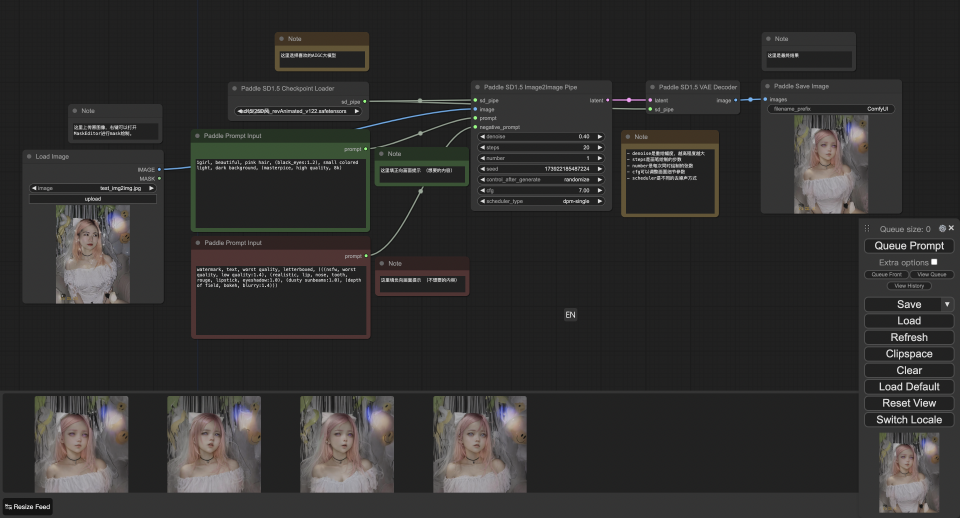Click the preview image inside Paddle Save Image

[x=830, y=164]
